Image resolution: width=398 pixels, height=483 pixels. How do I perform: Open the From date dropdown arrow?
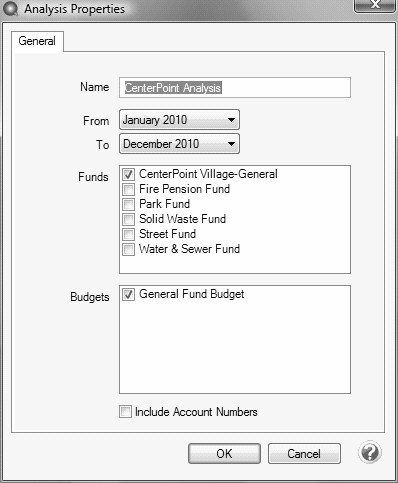click(x=231, y=120)
